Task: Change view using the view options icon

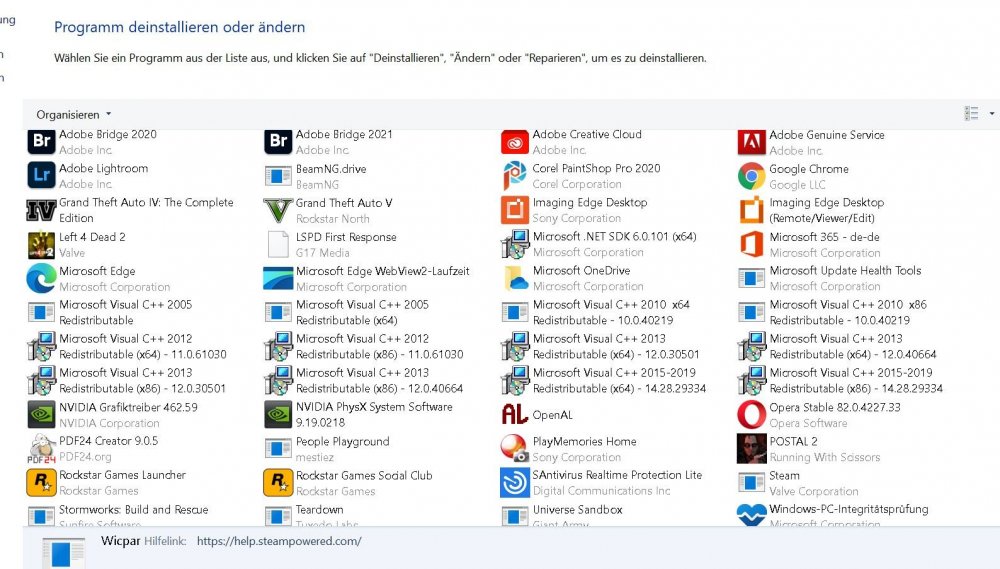Action: (x=971, y=114)
